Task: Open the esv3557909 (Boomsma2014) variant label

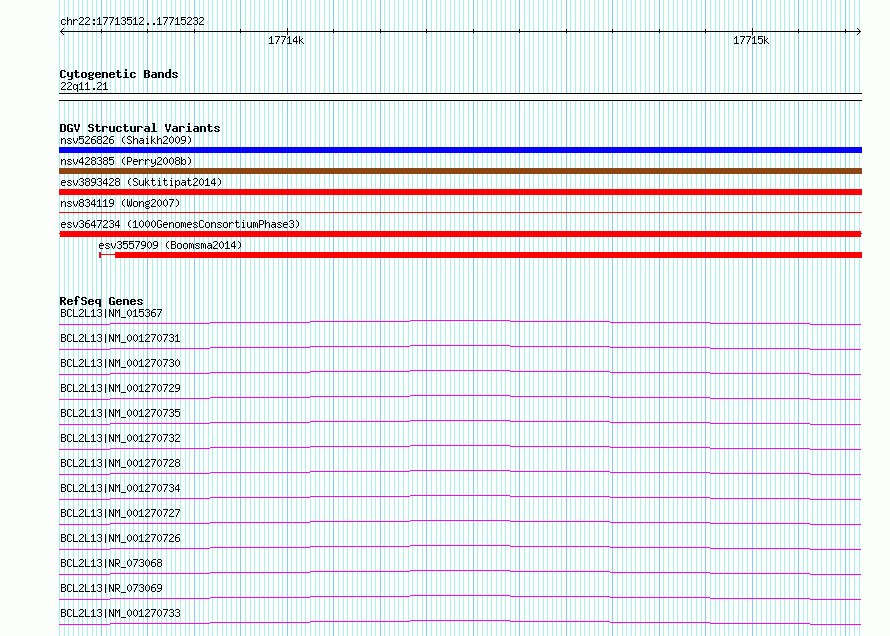Action: tap(170, 245)
